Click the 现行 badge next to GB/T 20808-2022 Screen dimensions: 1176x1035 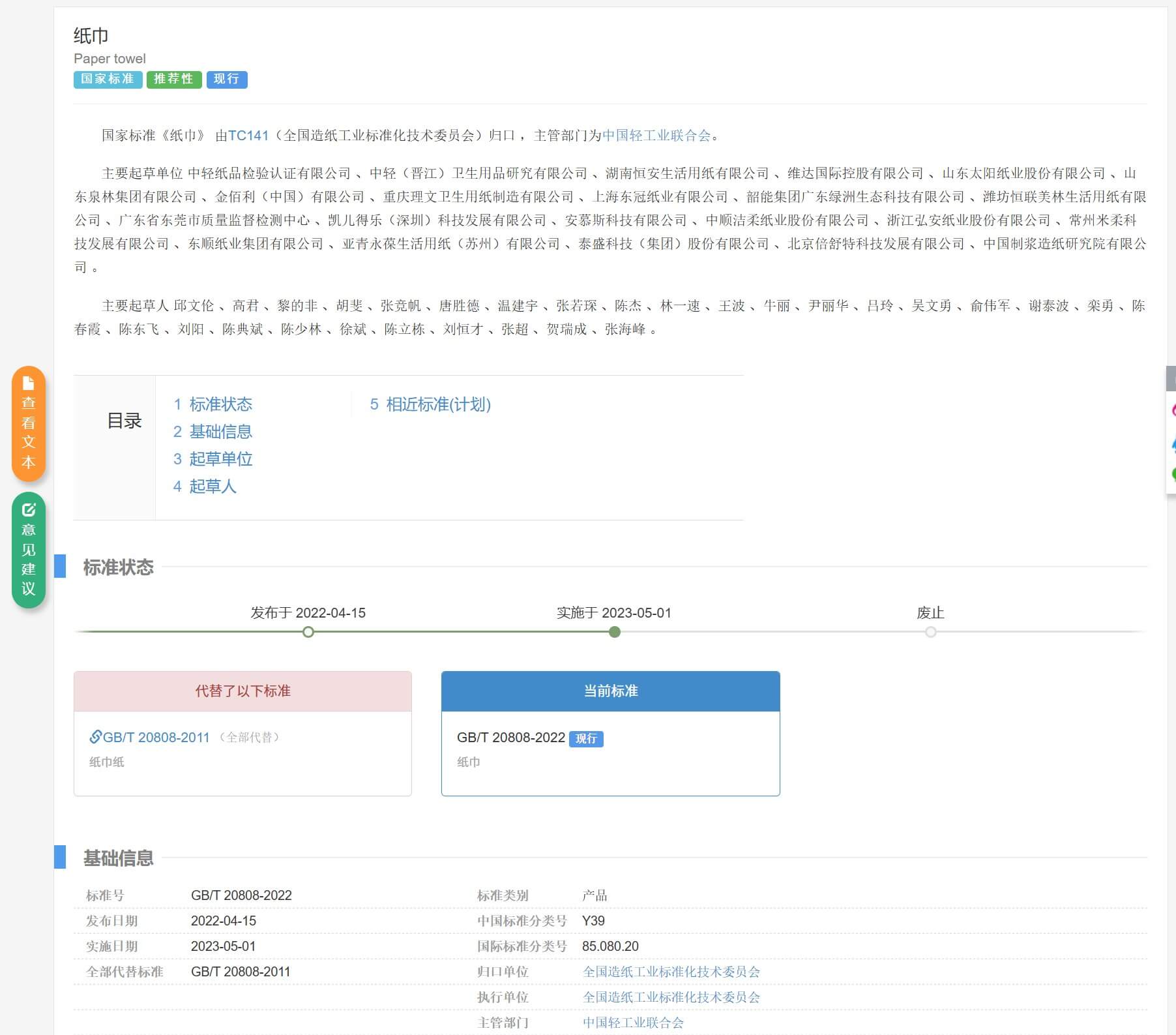(x=586, y=738)
